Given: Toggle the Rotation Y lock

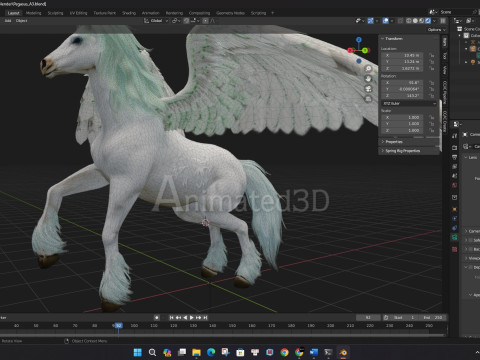Looking at the screenshot, I should [x=432, y=89].
